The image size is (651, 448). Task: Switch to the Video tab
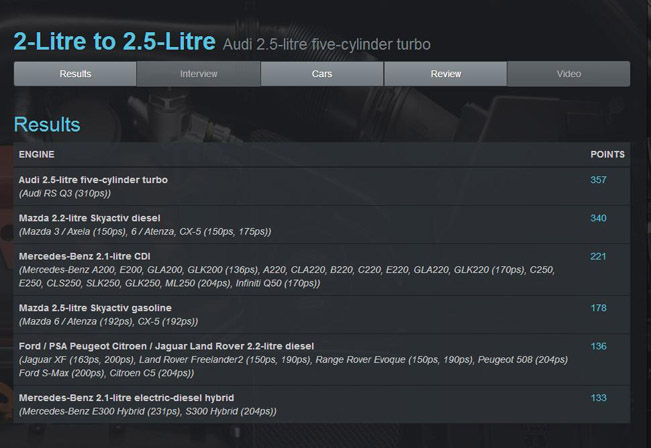tap(569, 74)
